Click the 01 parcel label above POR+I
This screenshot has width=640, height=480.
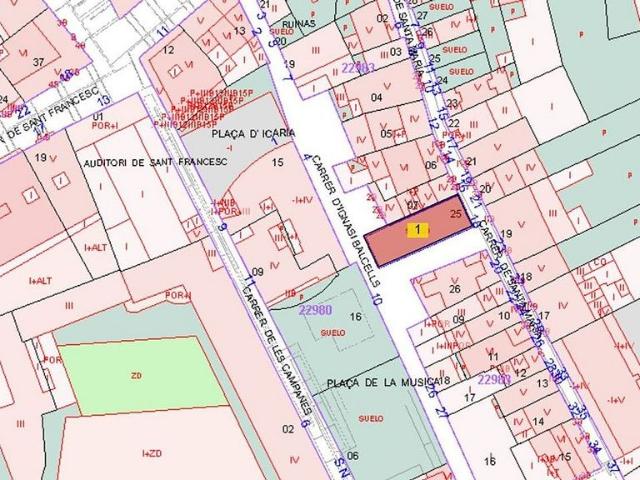[x=98, y=117]
